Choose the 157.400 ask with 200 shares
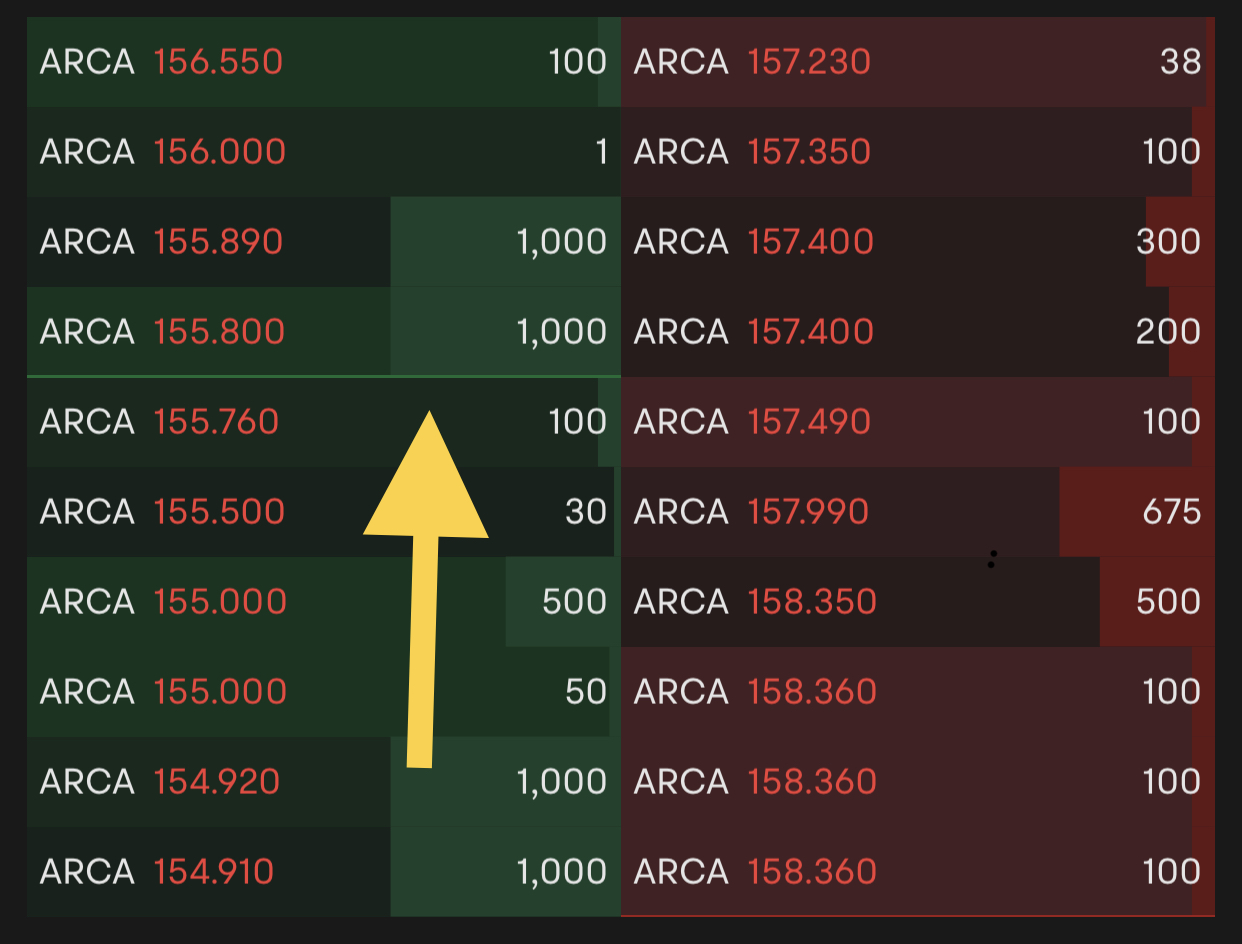Screen dimensions: 1242x944 [918, 332]
